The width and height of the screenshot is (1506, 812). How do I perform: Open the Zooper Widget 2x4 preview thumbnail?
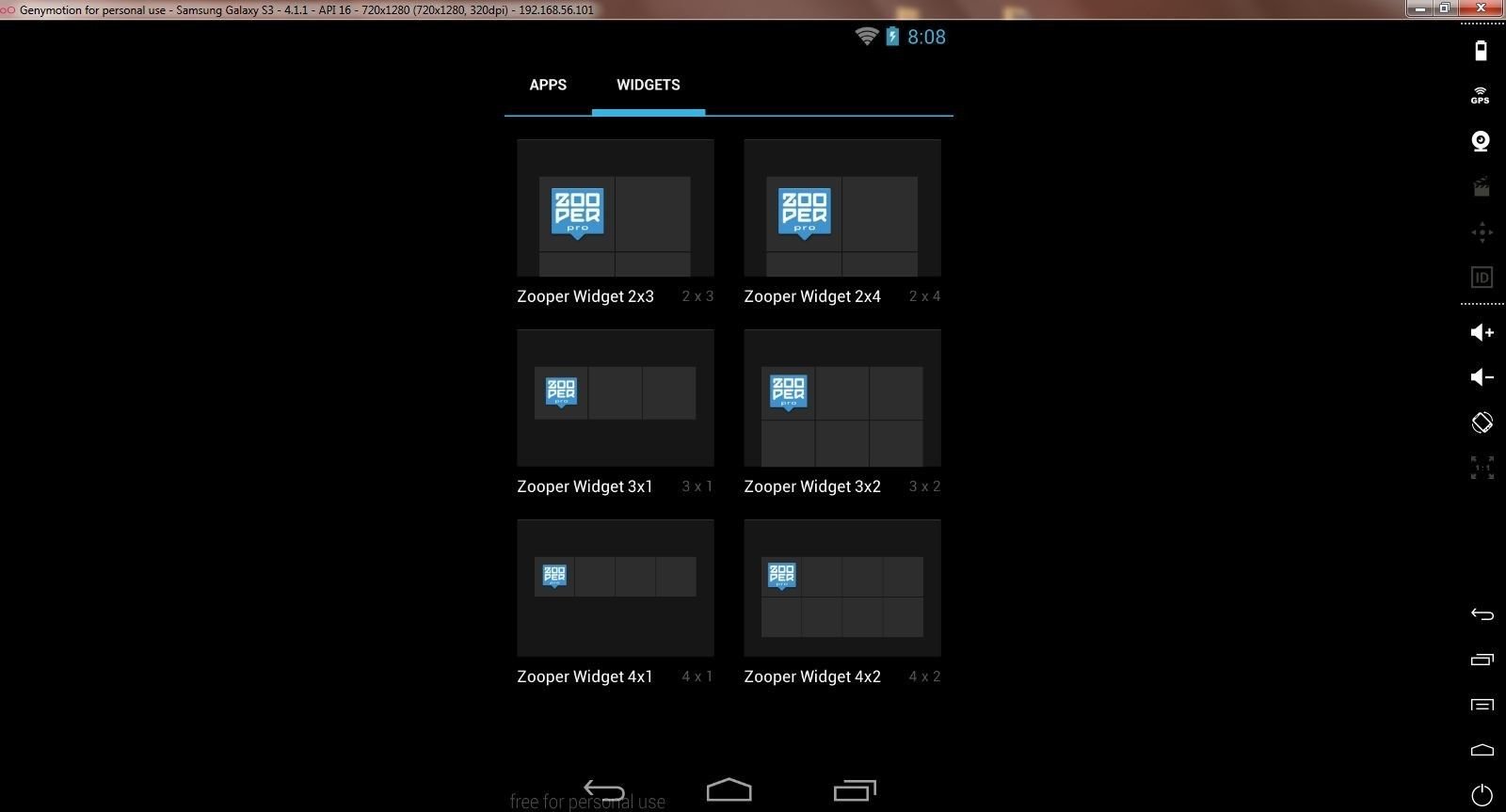[x=842, y=208]
